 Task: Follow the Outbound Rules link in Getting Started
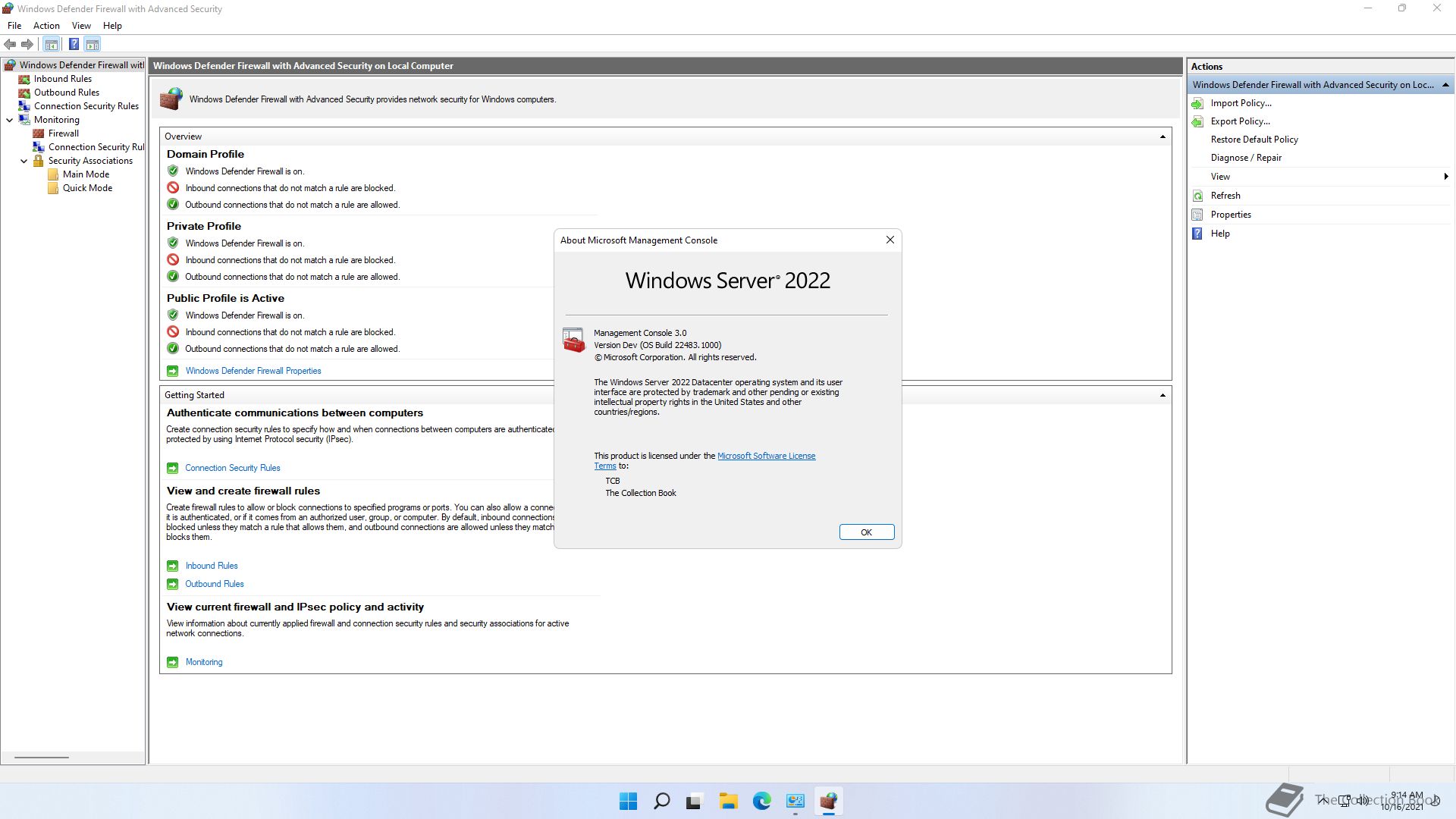point(215,584)
